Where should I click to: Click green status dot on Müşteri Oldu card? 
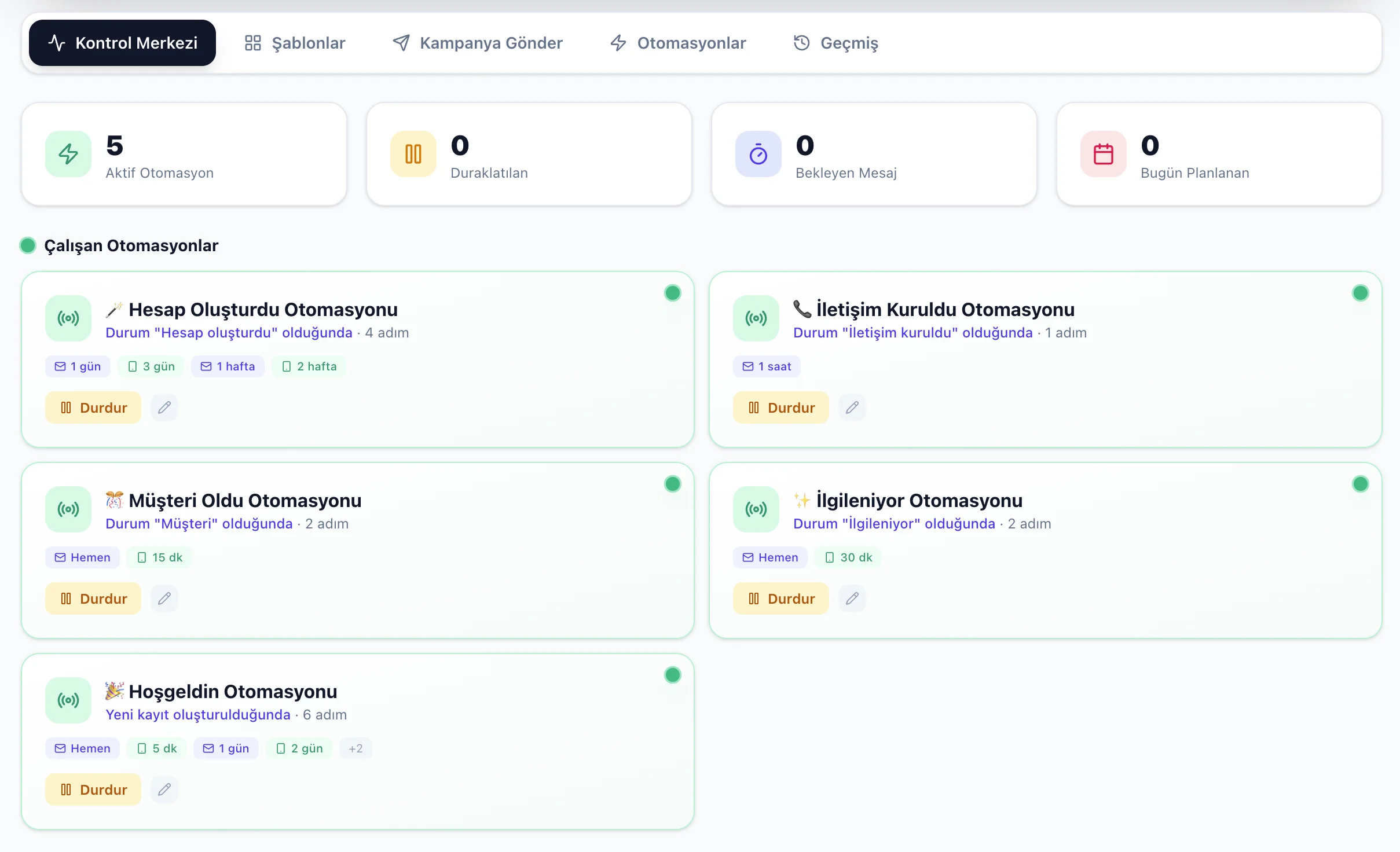tap(672, 484)
